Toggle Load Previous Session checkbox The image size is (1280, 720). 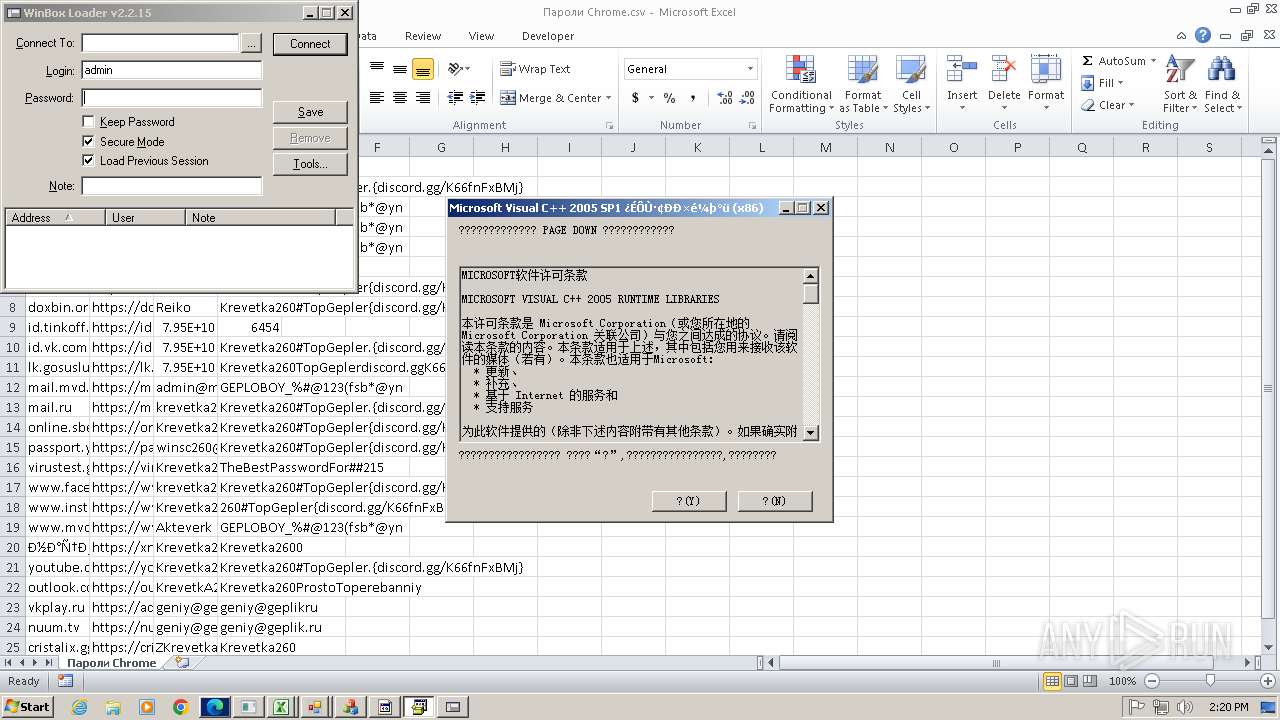[89, 161]
